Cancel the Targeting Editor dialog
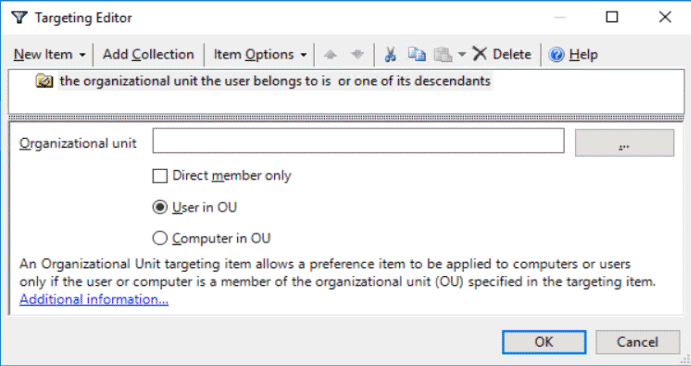Image resolution: width=691 pixels, height=366 pixels. click(x=638, y=342)
